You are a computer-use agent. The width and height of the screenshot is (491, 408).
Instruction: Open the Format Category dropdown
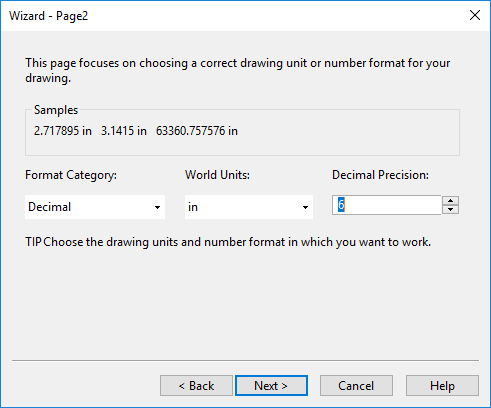tap(95, 207)
